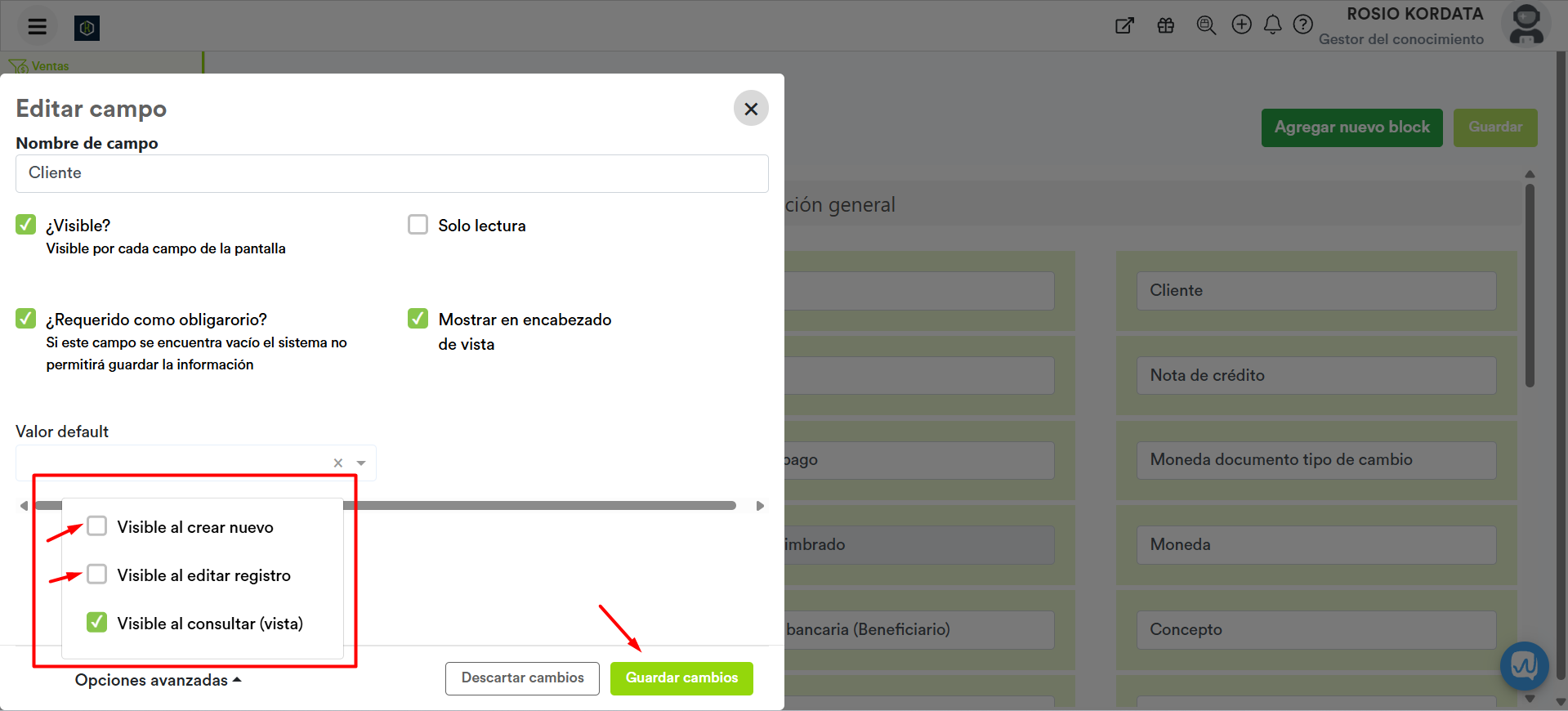The image size is (1568, 711).
Task: Open the help question mark icon
Action: (1302, 25)
